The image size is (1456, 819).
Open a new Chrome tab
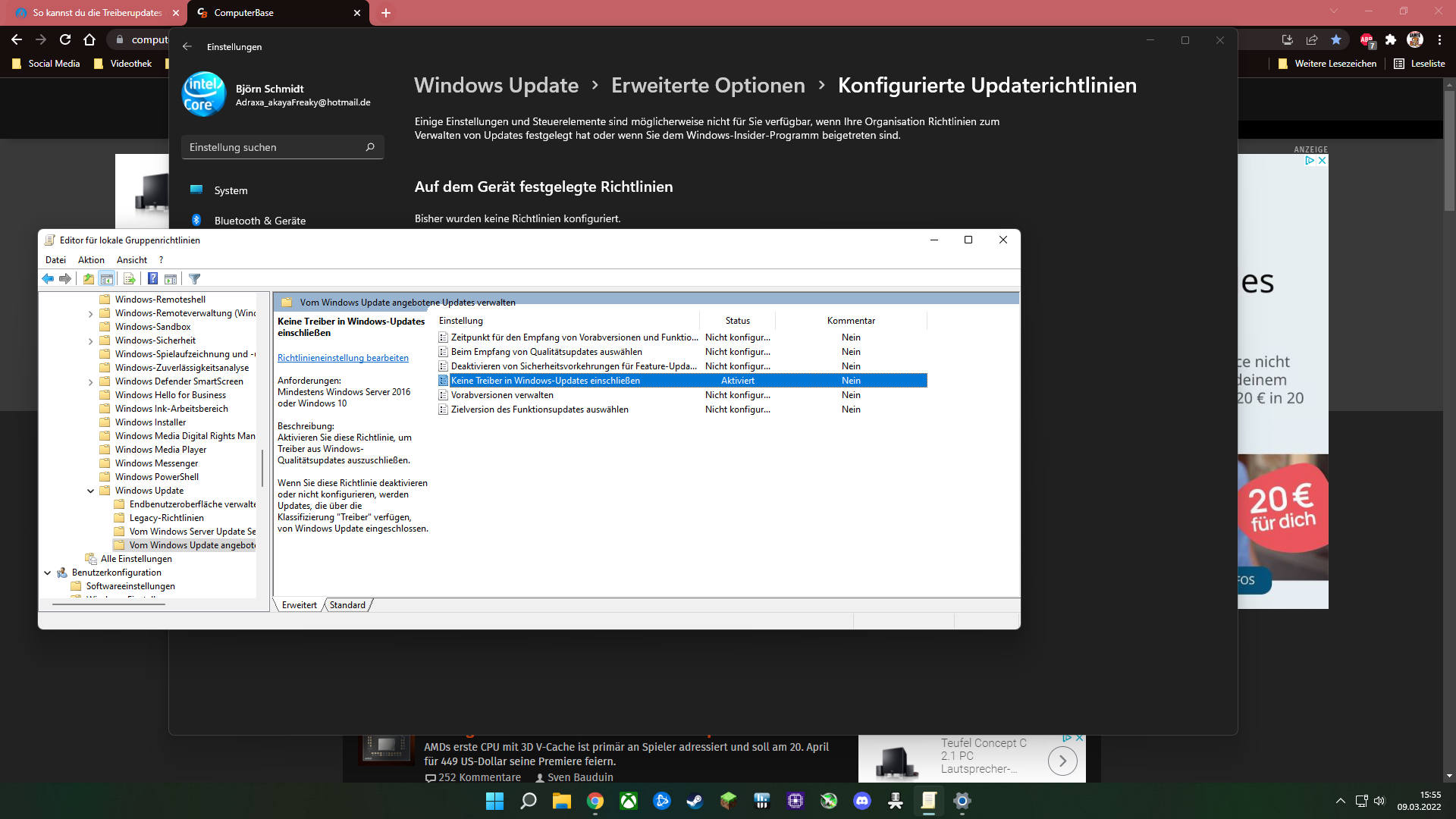click(x=386, y=13)
